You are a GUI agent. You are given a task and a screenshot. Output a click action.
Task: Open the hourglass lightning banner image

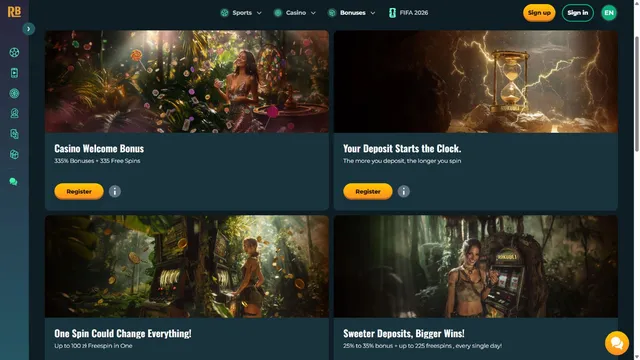pos(476,82)
